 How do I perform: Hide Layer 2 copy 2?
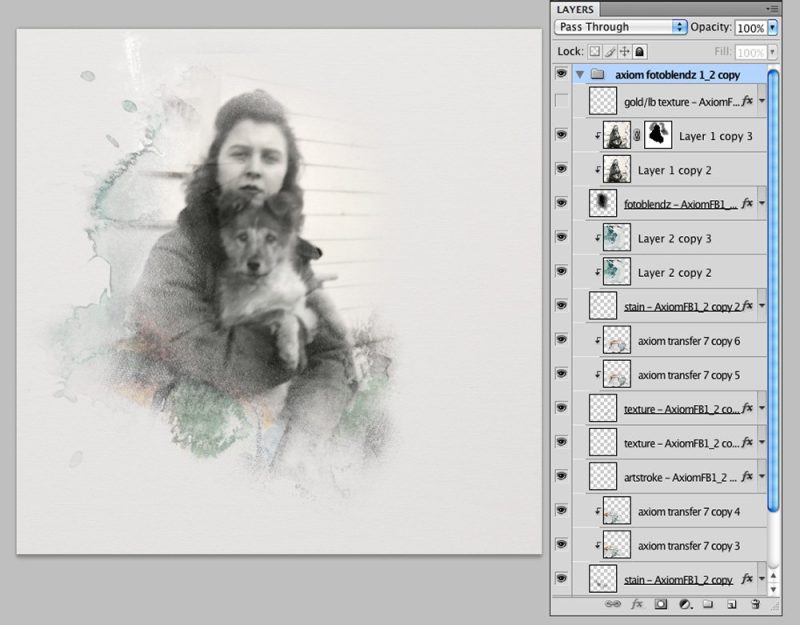562,271
